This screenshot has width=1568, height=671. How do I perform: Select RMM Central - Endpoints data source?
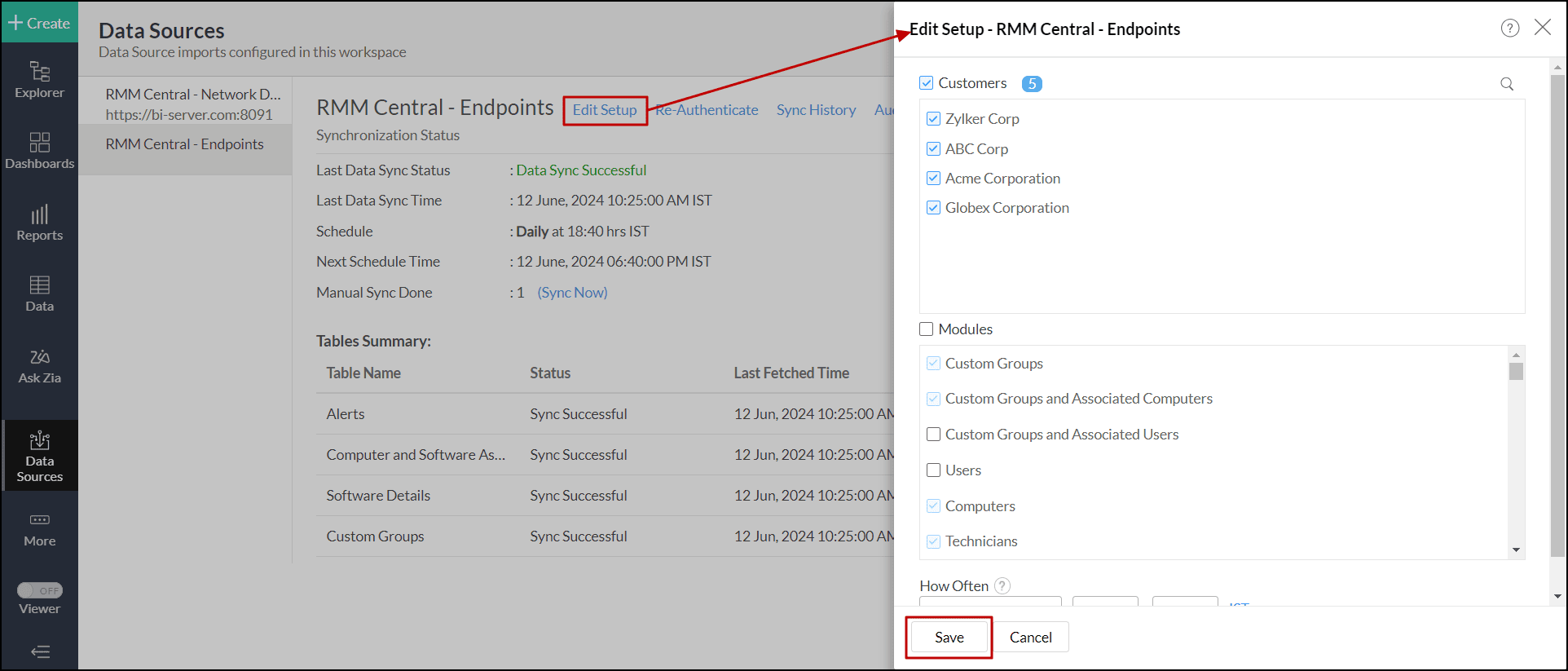click(184, 144)
